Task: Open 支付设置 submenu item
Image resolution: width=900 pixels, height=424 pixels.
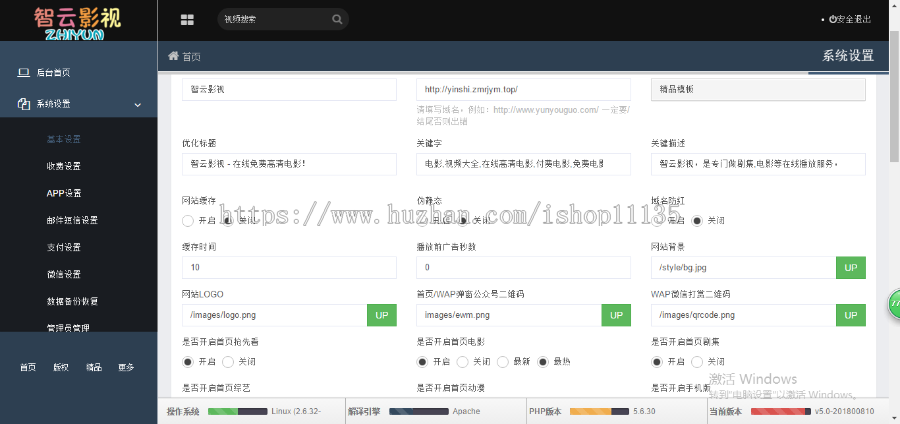Action: [64, 247]
